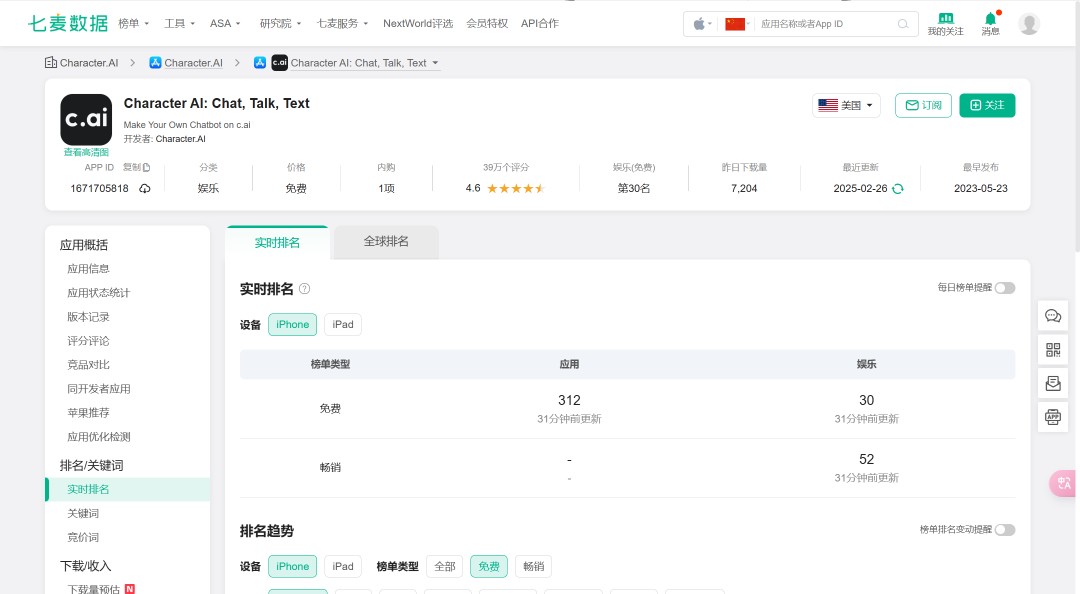Expand the 研究院 menu dropdown
This screenshot has height=594, width=1080.
[x=280, y=23]
